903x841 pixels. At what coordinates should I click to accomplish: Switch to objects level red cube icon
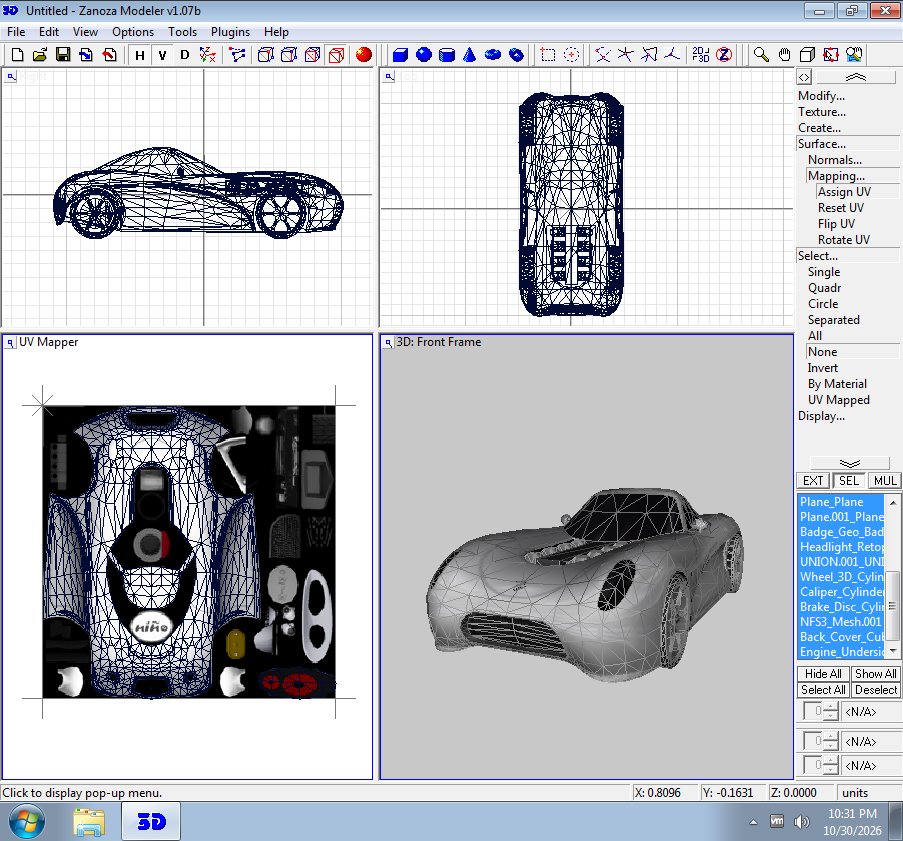[336, 55]
